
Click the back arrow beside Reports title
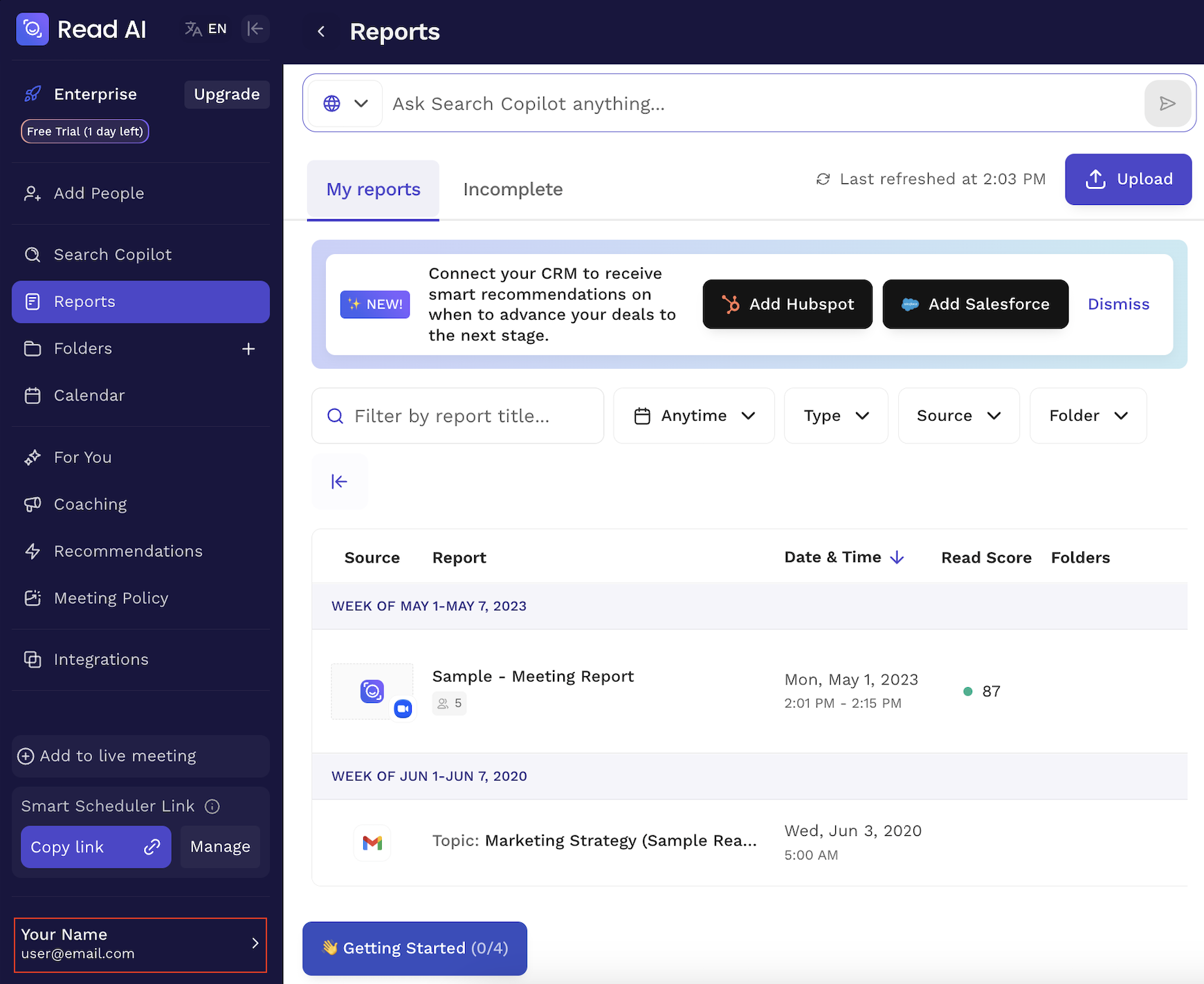[x=321, y=32]
